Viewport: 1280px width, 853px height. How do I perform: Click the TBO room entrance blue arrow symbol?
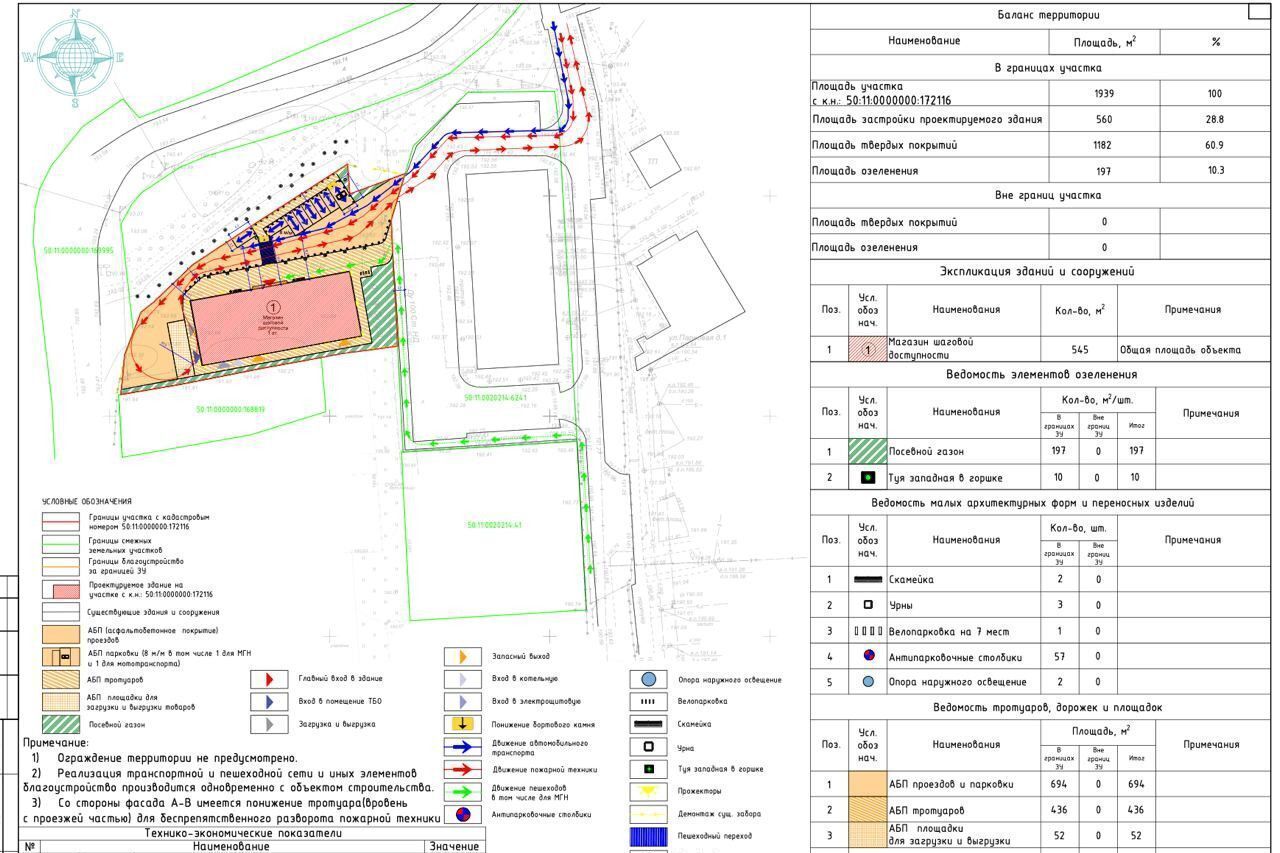click(268, 702)
